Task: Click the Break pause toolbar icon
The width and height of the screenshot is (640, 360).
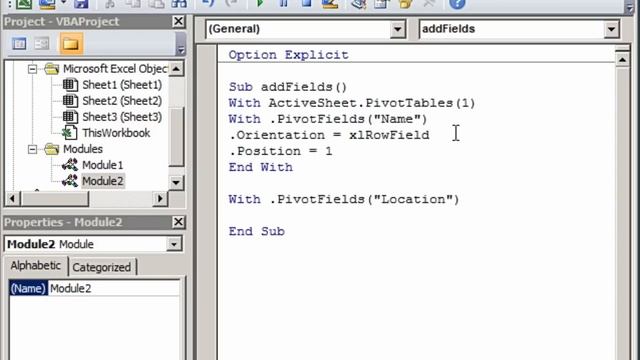Action: [283, 4]
